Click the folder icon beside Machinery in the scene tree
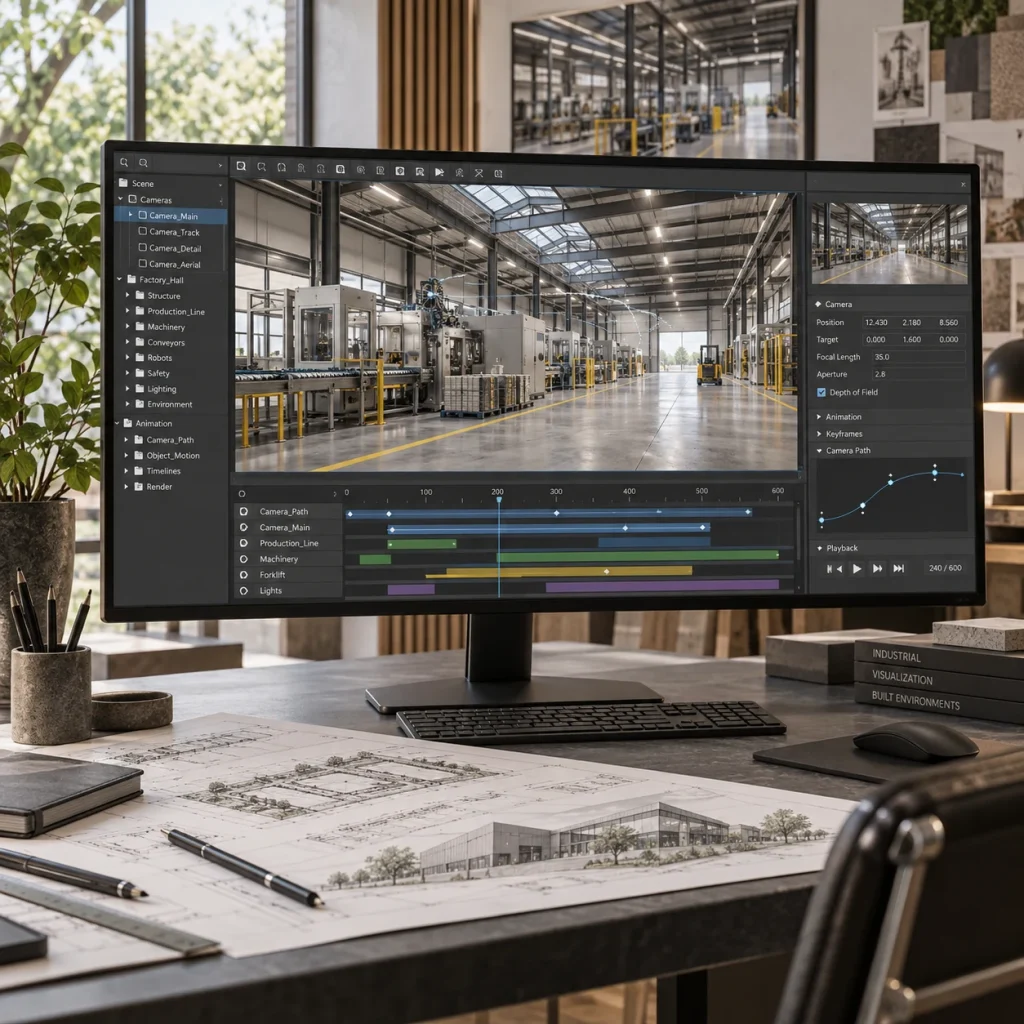Viewport: 1024px width, 1024px height. click(x=140, y=327)
